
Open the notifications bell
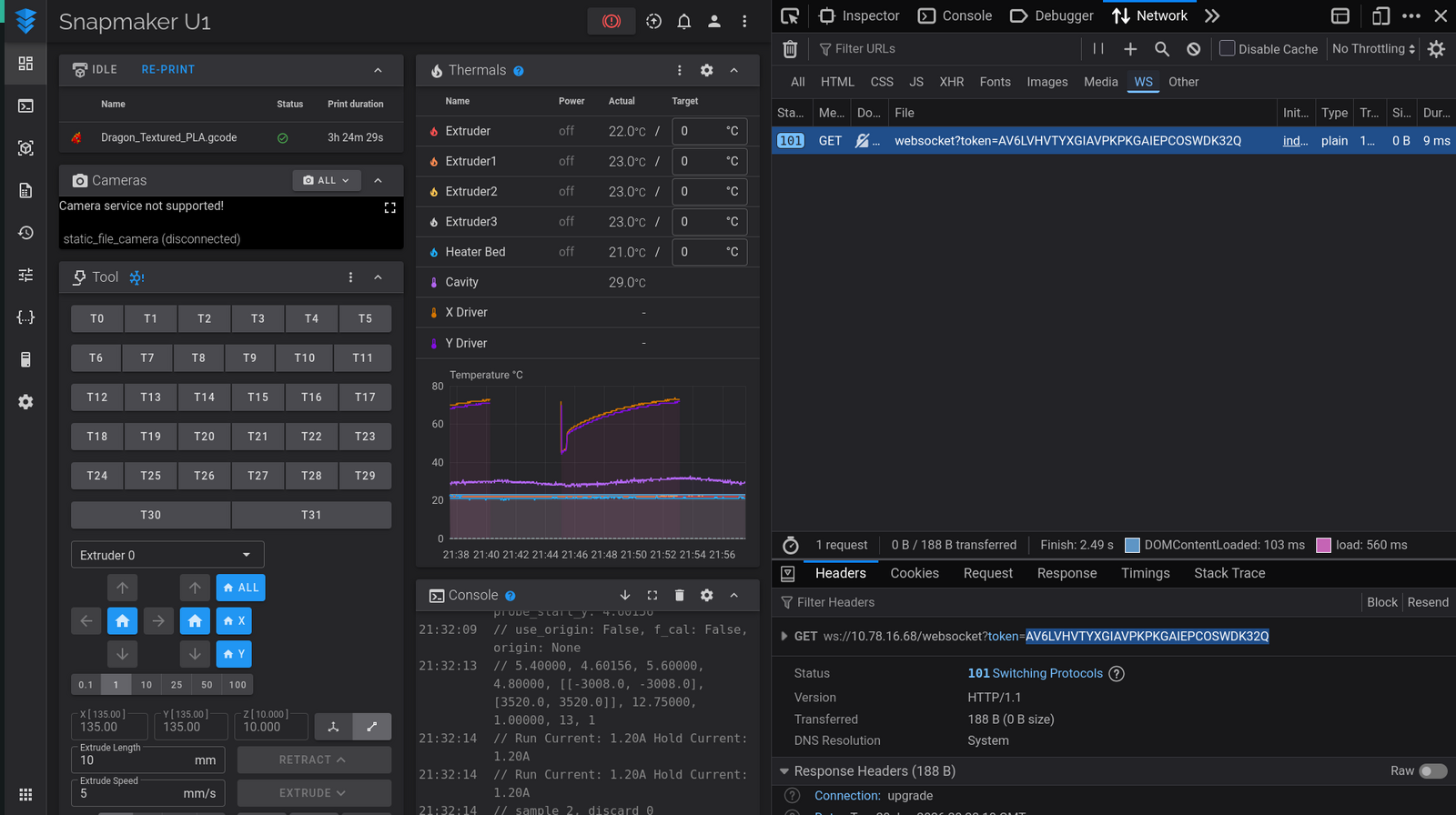pyautogui.click(x=684, y=21)
